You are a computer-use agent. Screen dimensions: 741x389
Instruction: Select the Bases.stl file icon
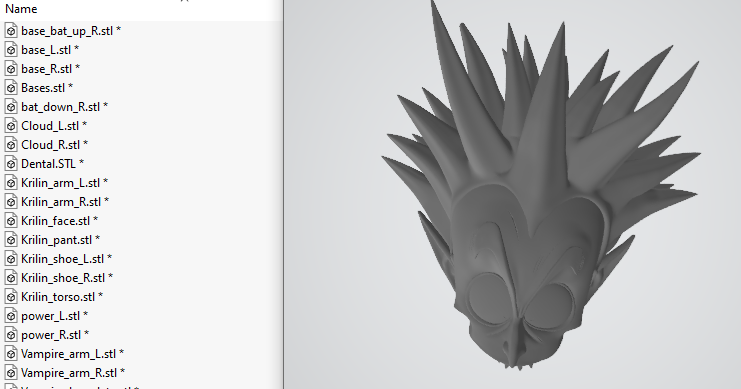[x=11, y=87]
